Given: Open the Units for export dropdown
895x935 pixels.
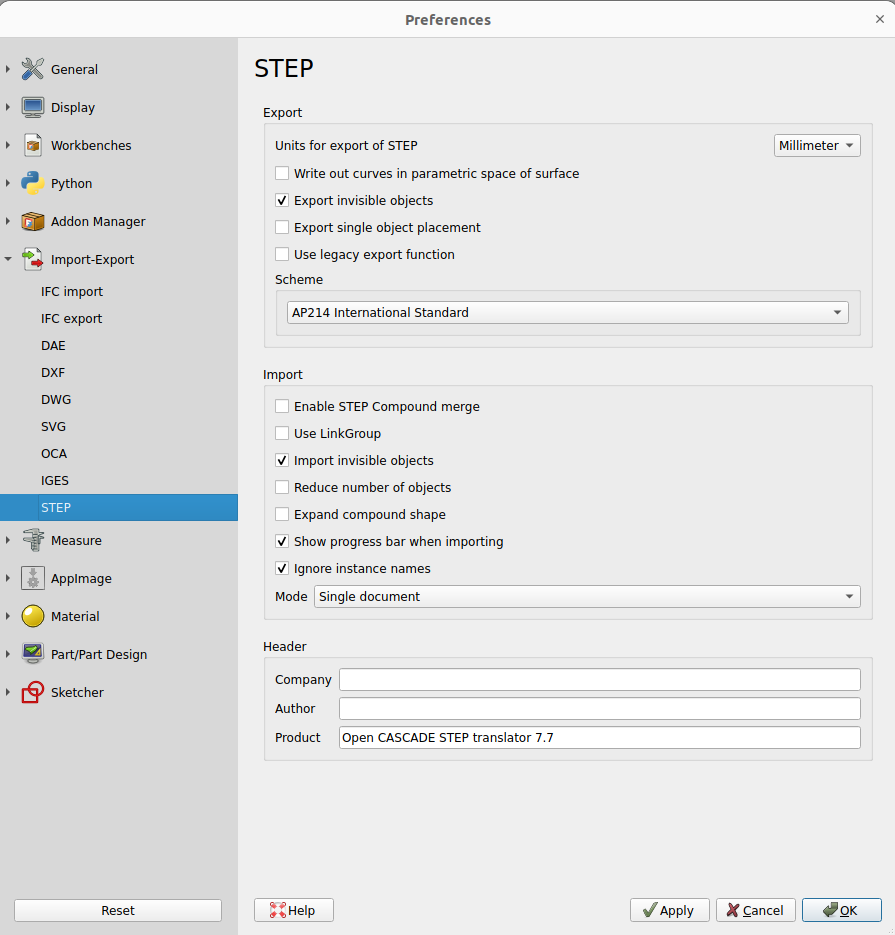Looking at the screenshot, I should (817, 145).
